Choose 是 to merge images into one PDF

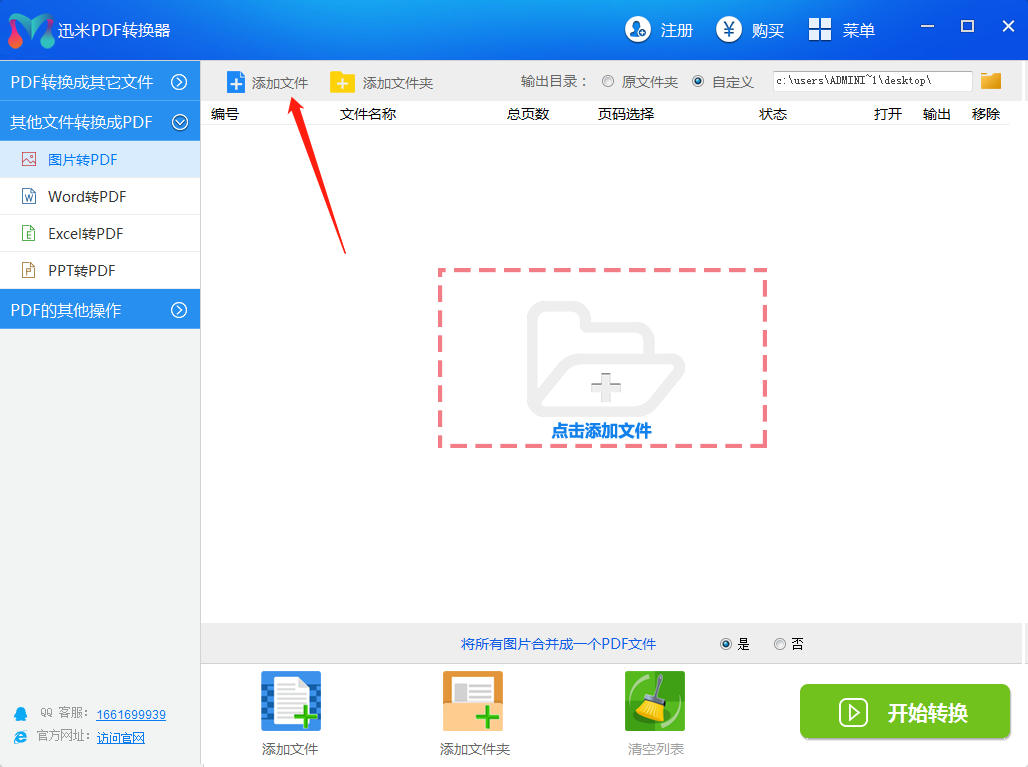(x=726, y=644)
